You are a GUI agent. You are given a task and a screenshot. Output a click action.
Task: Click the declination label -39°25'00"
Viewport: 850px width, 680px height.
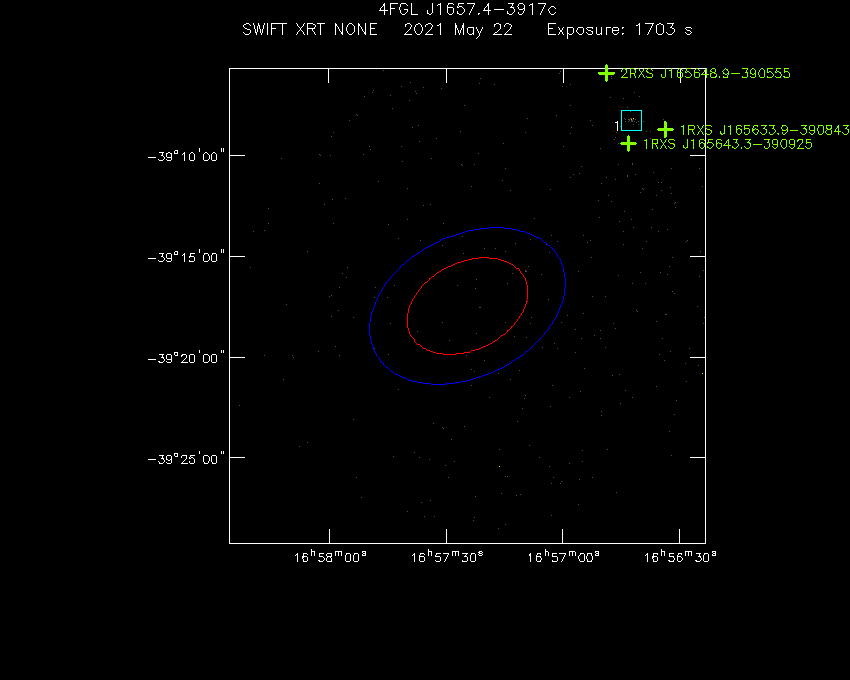tap(186, 459)
